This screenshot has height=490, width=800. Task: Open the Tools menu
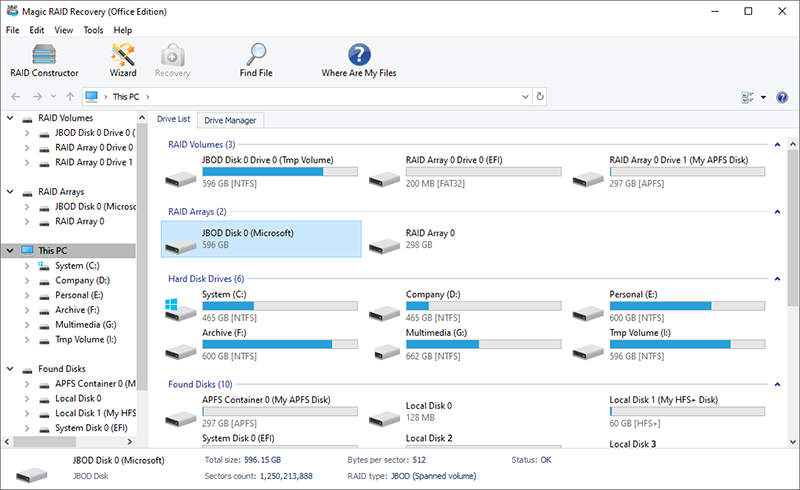tap(93, 30)
